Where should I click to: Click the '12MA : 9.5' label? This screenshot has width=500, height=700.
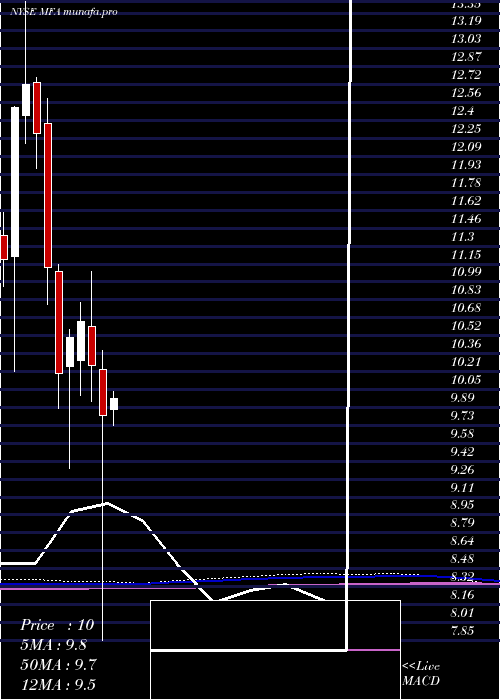[x=58, y=685]
